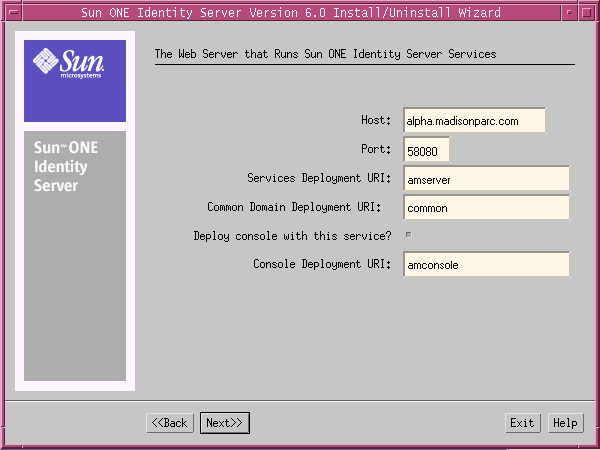Open the window menu in the title bar
Screen dimensions: 600x450
(x=14, y=12)
